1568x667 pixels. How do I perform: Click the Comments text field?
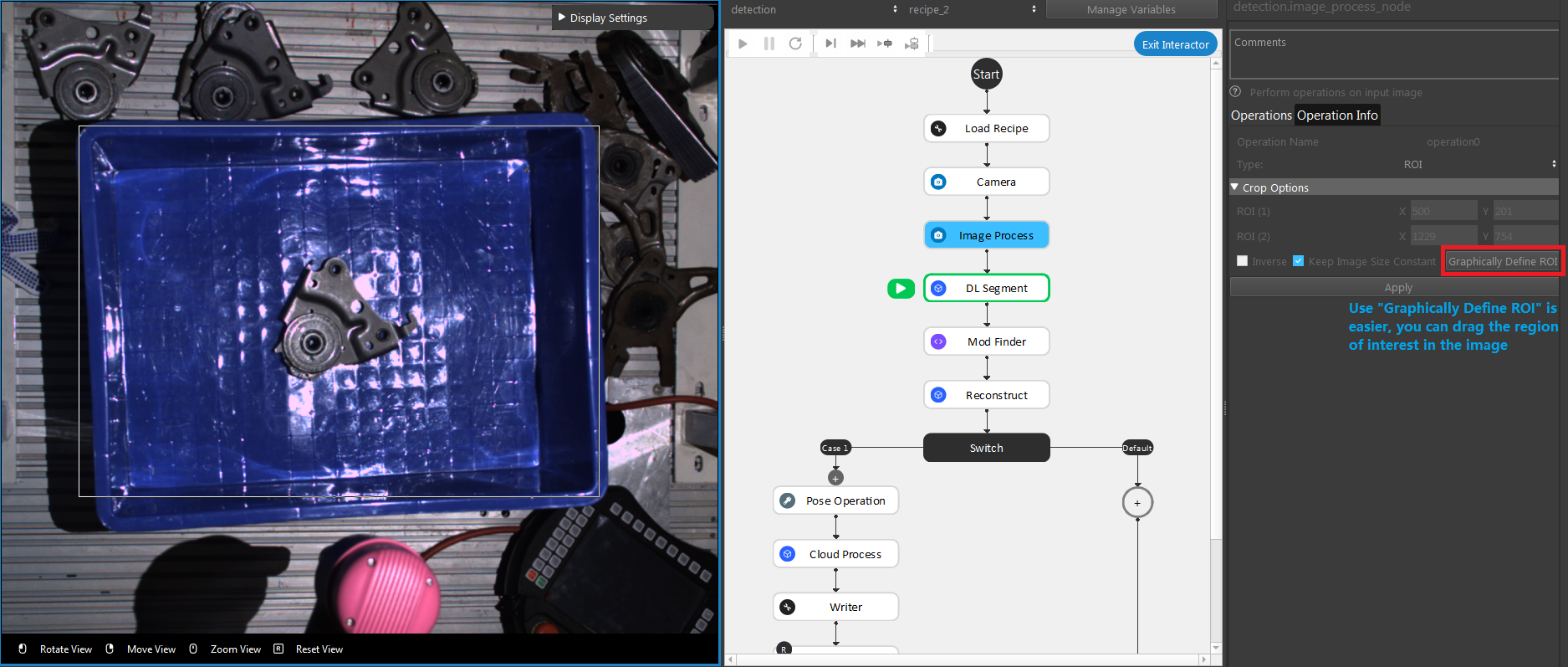tap(1394, 55)
